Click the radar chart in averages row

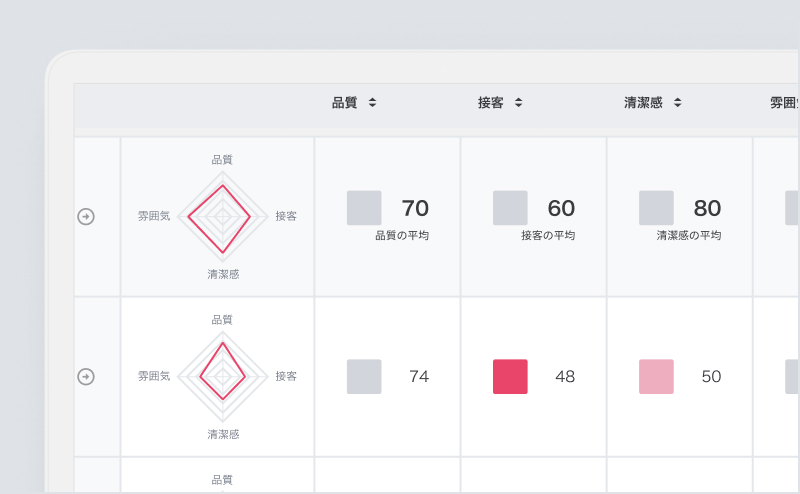pyautogui.click(x=222, y=216)
